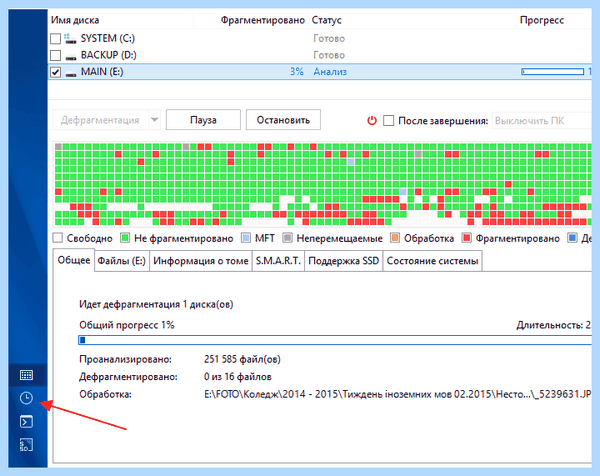Open the Поддержка SSD tab
600x476 pixels.
pyautogui.click(x=344, y=261)
